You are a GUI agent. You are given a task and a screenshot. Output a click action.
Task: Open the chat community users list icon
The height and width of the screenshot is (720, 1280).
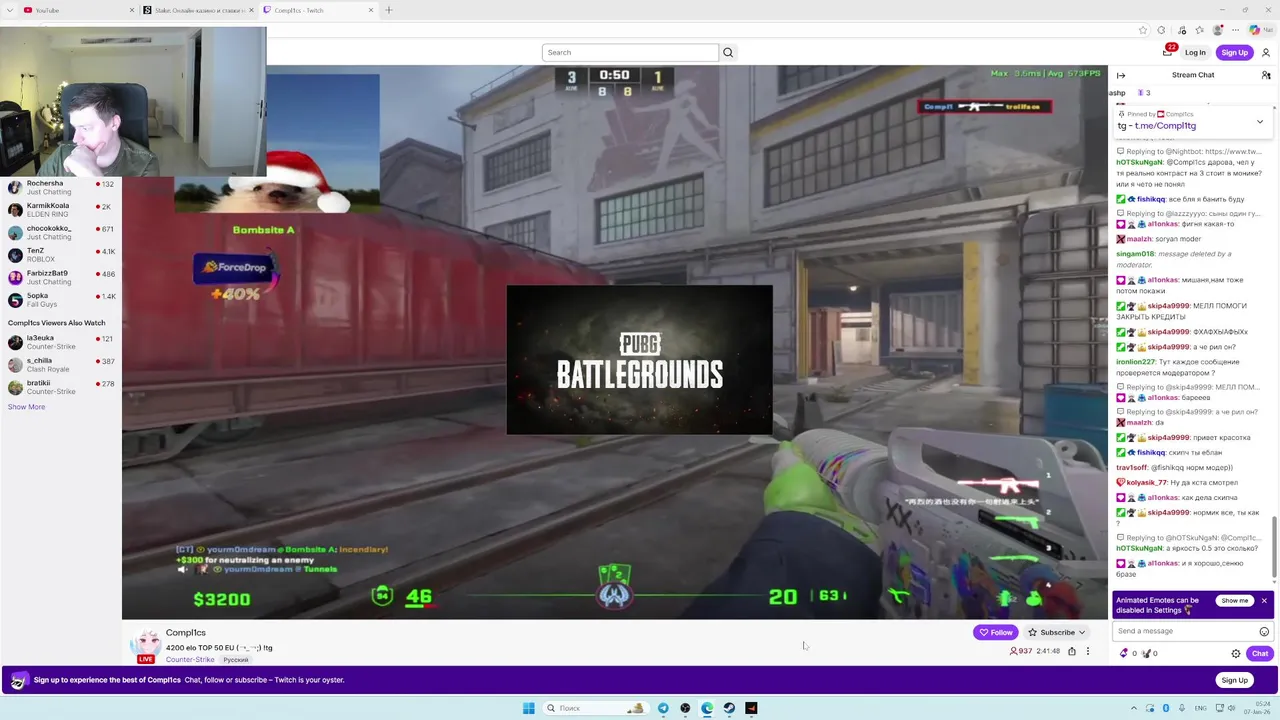[1266, 75]
